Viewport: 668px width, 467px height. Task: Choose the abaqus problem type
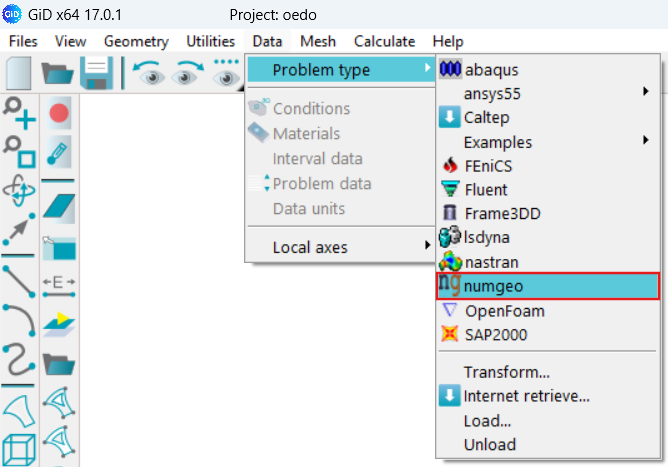pos(548,69)
